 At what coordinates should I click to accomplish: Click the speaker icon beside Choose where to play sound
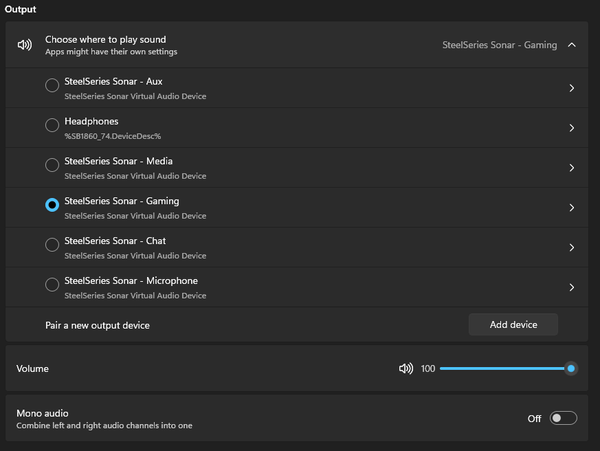pos(25,45)
